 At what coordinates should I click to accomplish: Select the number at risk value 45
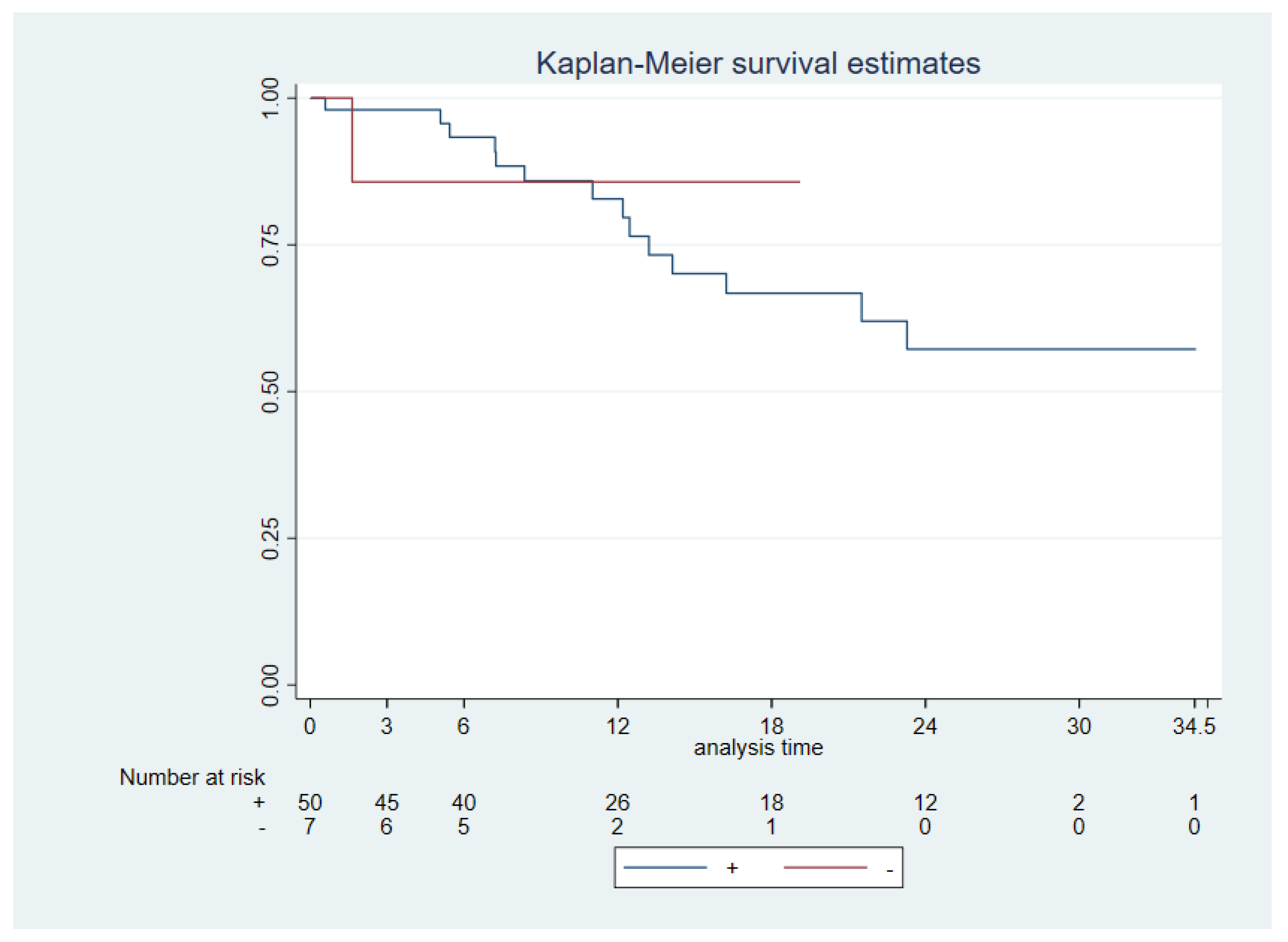[386, 803]
